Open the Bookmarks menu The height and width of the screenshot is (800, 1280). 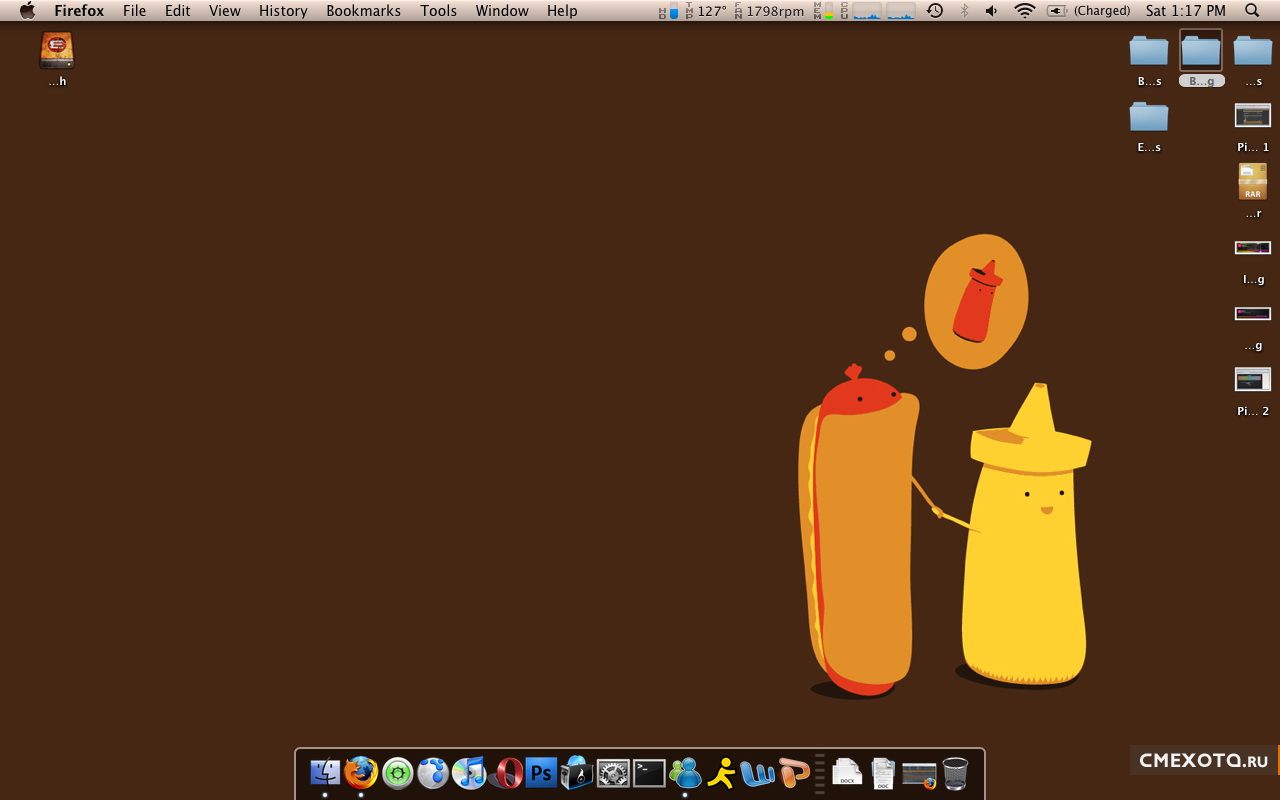pyautogui.click(x=363, y=11)
